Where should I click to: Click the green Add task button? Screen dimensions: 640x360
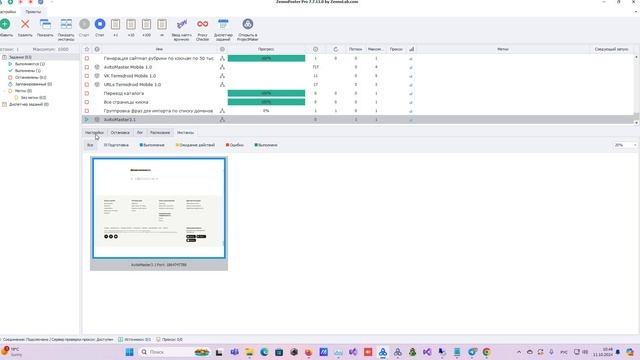5,24
